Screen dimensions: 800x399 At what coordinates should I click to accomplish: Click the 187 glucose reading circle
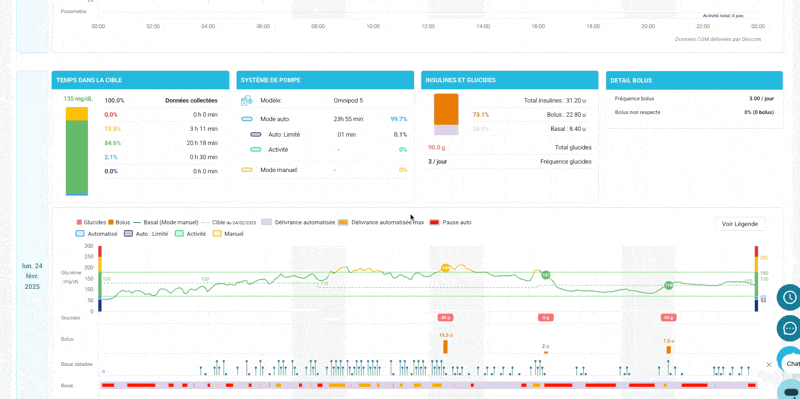546,275
